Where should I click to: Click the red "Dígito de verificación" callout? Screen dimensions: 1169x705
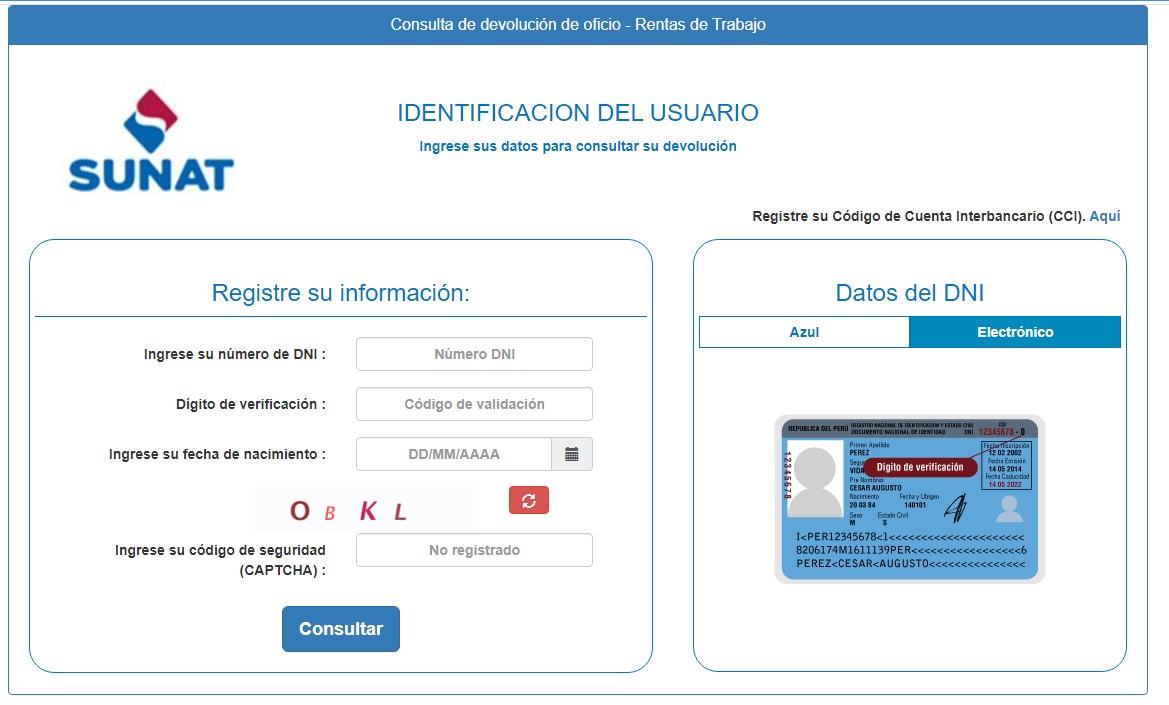coord(919,467)
